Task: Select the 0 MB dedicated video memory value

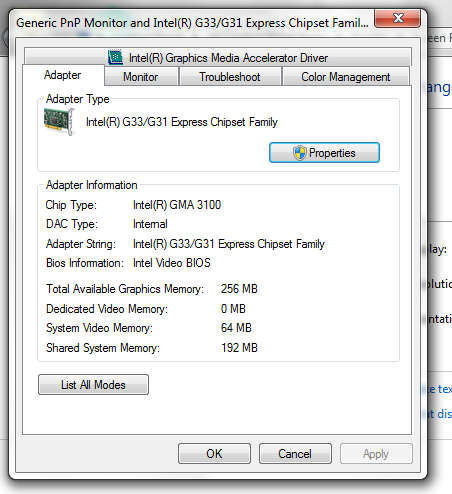Action: tap(233, 309)
